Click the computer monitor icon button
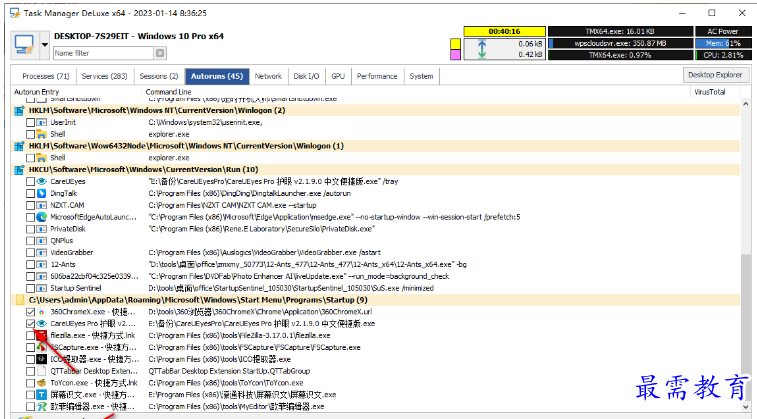 pyautogui.click(x=24, y=44)
